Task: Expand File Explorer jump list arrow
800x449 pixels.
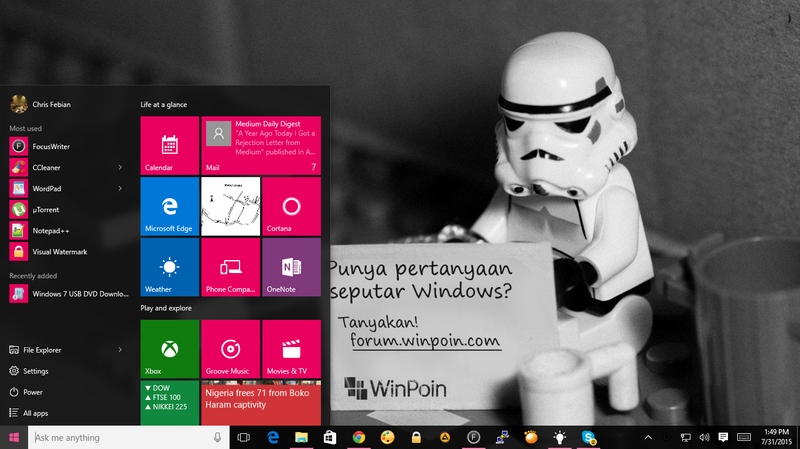Action: click(x=120, y=350)
